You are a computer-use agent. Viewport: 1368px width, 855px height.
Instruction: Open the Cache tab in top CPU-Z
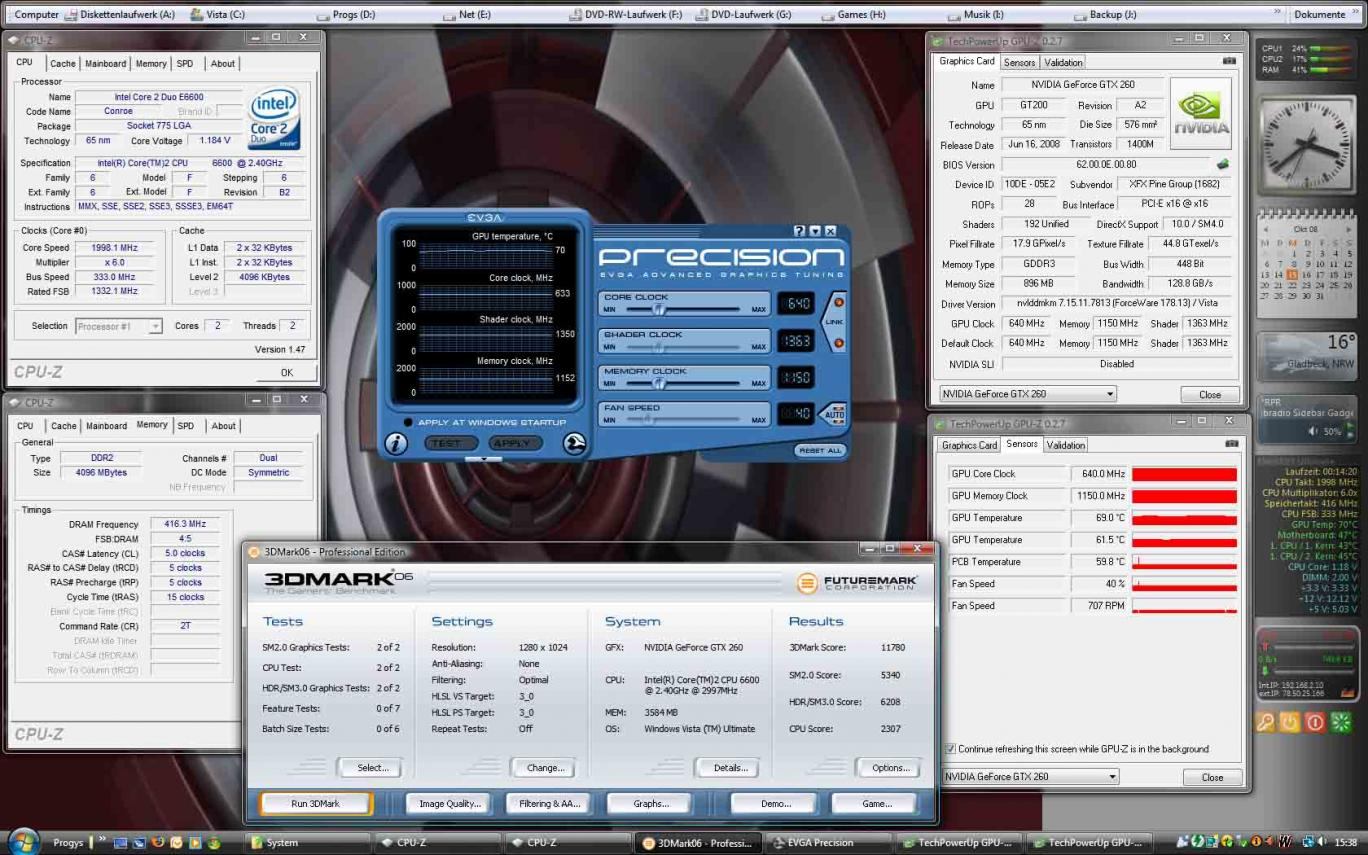pos(63,63)
